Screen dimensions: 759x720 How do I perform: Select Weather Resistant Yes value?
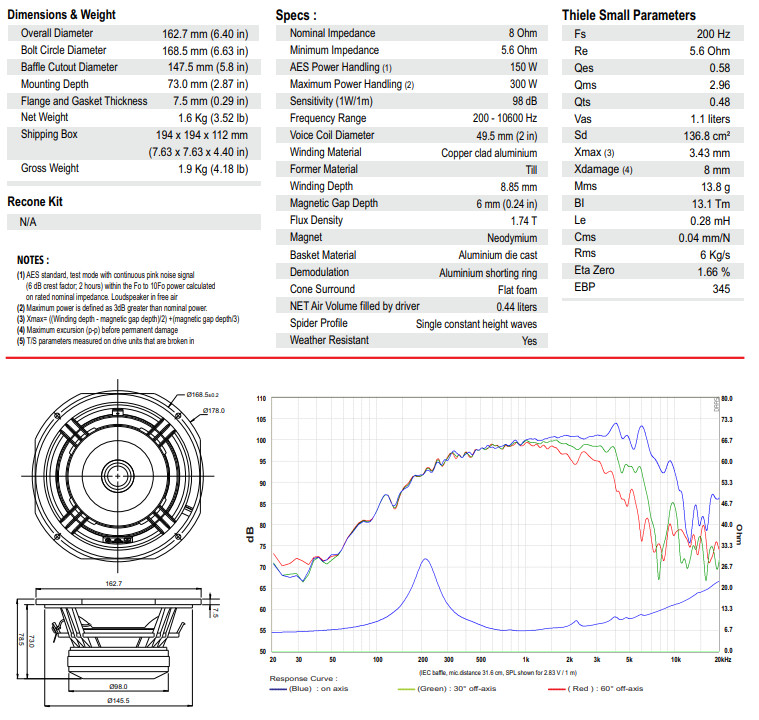pos(530,341)
